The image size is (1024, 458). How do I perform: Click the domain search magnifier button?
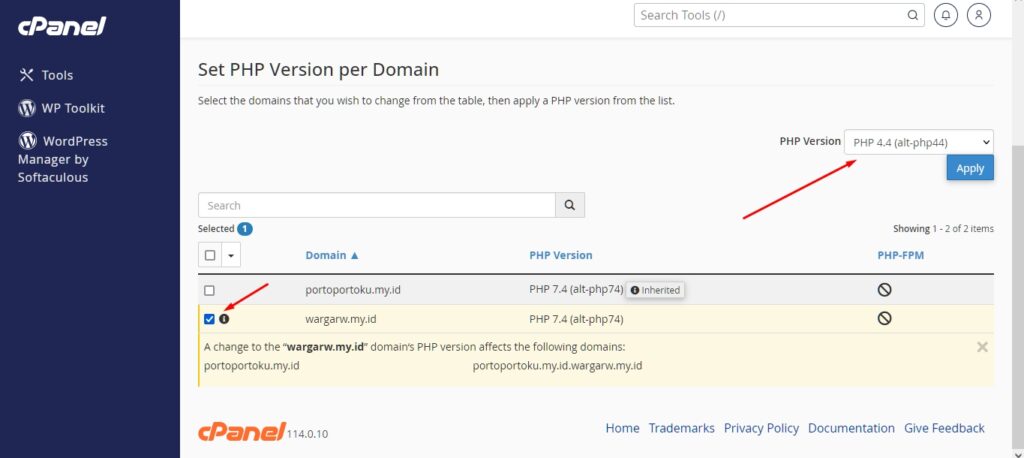(570, 205)
